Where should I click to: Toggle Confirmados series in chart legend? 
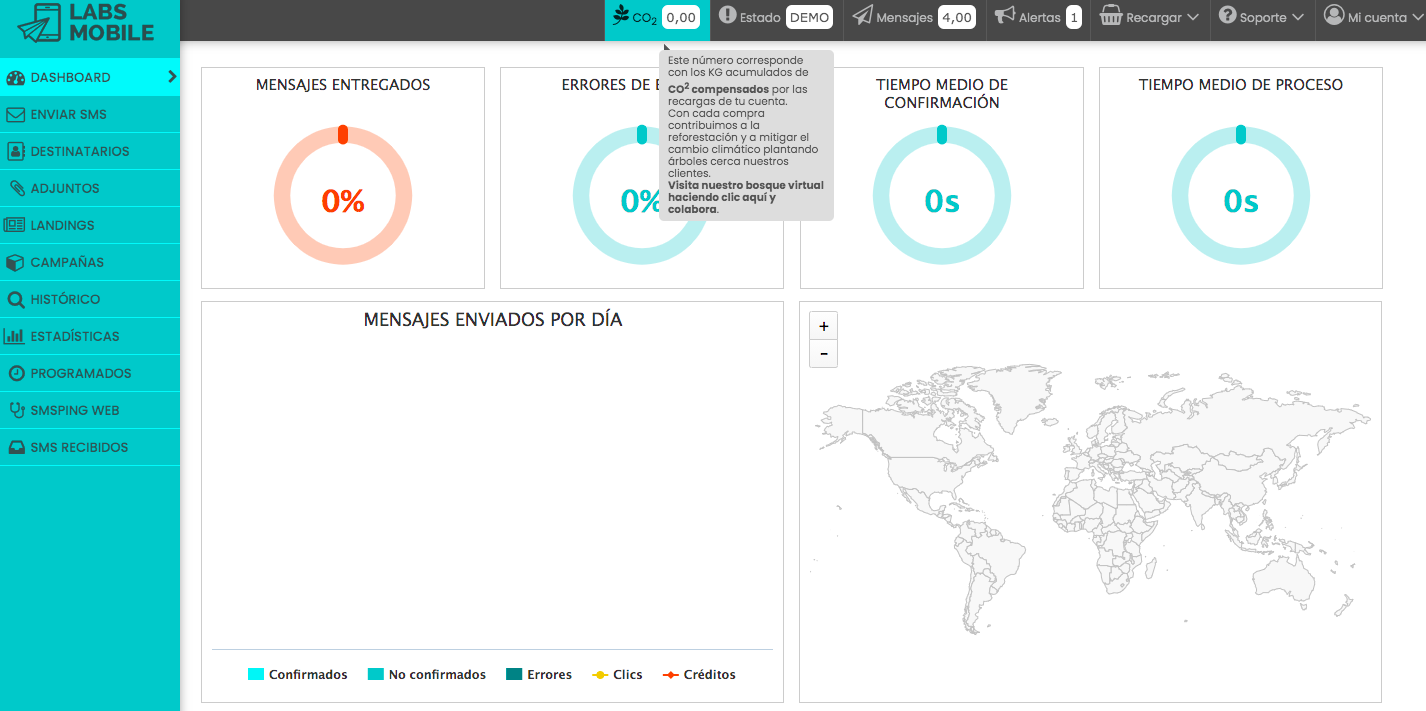click(297, 675)
